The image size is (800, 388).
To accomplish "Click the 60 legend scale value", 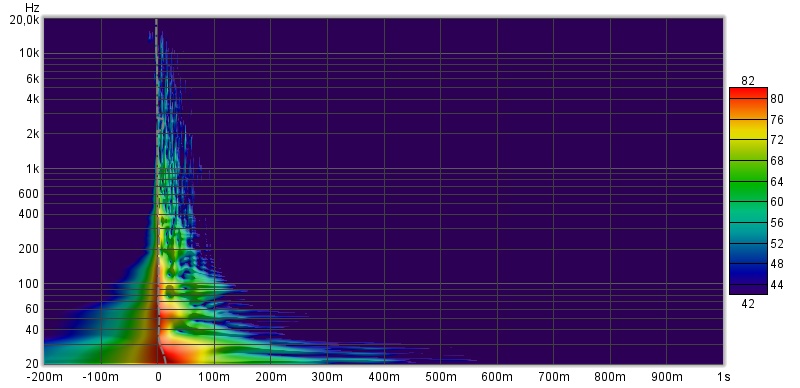I will click(777, 202).
